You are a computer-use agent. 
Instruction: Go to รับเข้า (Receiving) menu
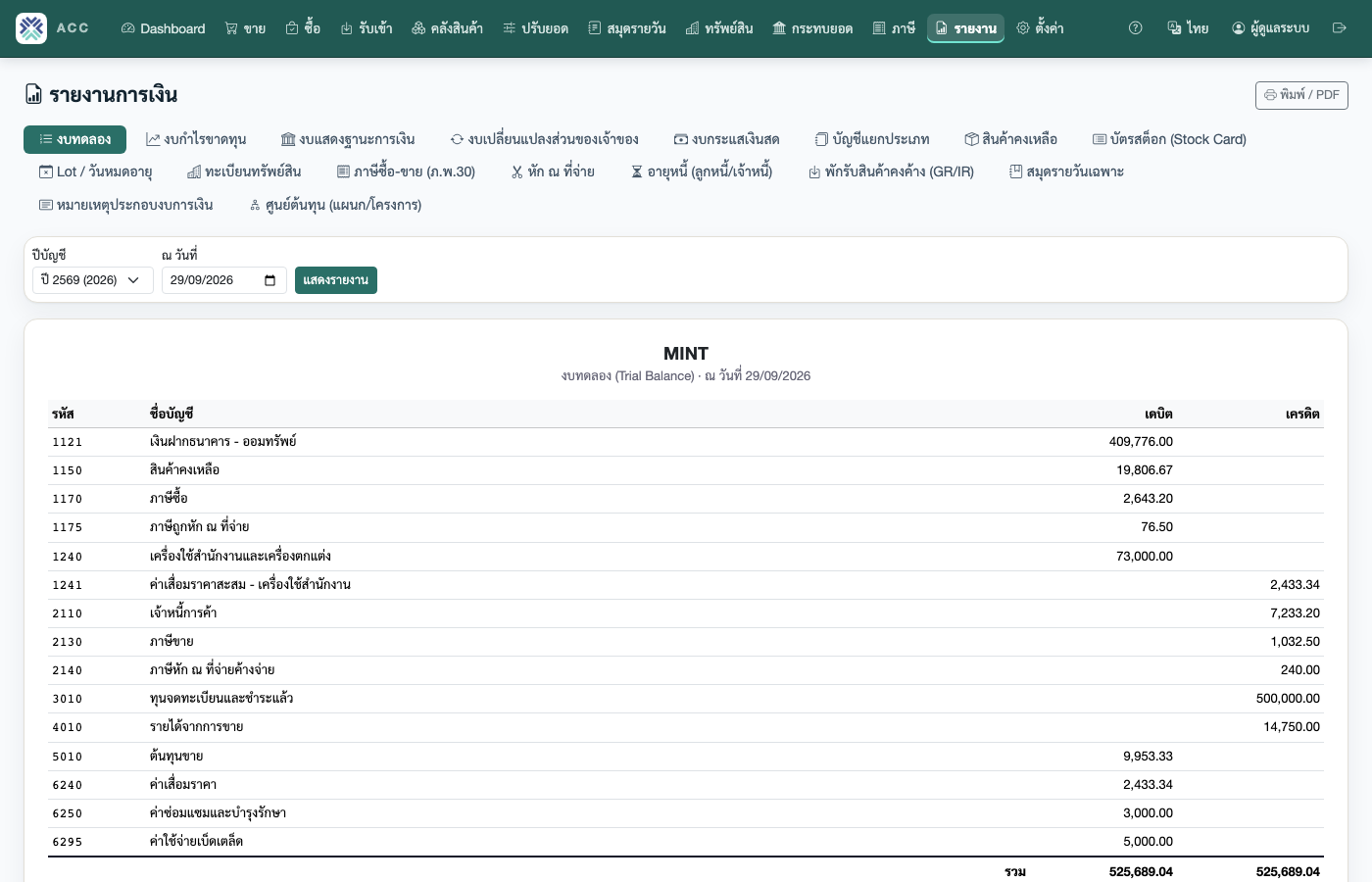coord(367,28)
